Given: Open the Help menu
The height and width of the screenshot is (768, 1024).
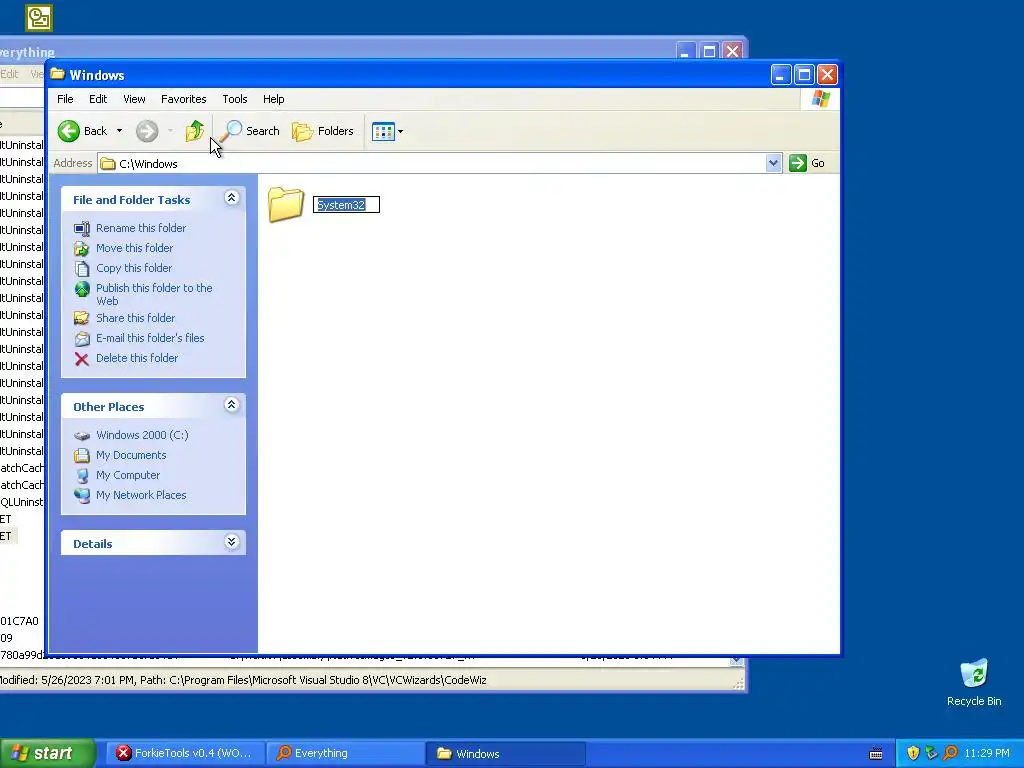Looking at the screenshot, I should point(274,99).
